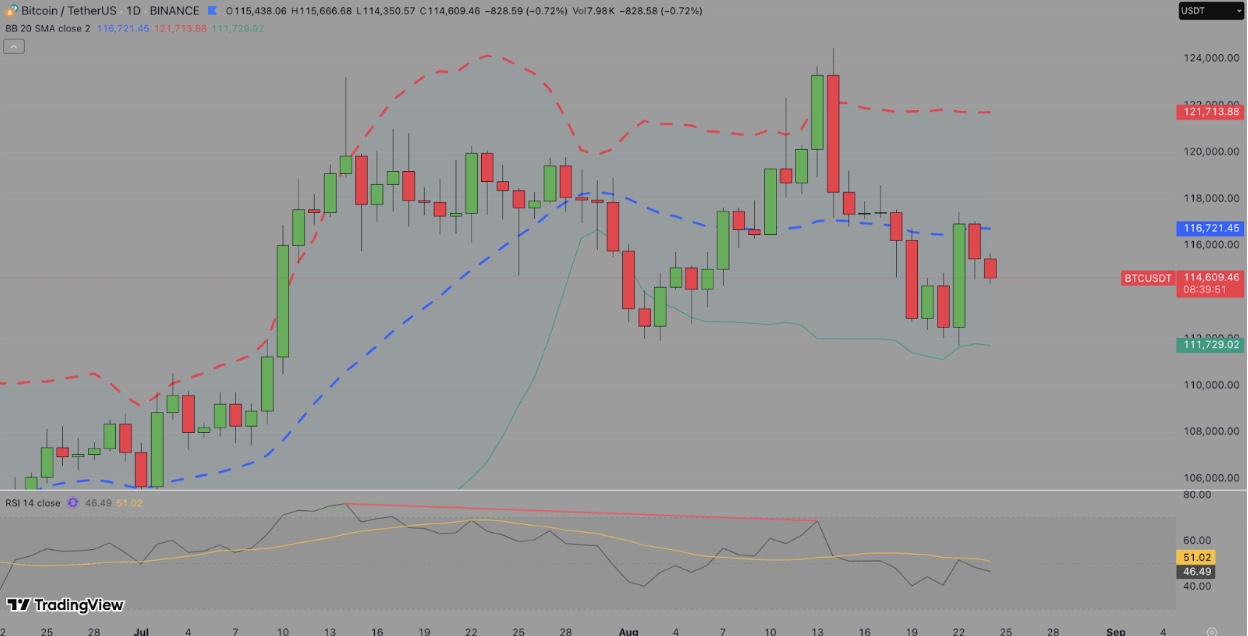Click the RSI moving average value 51.02 in legend
The image size is (1248, 636).
point(130,503)
